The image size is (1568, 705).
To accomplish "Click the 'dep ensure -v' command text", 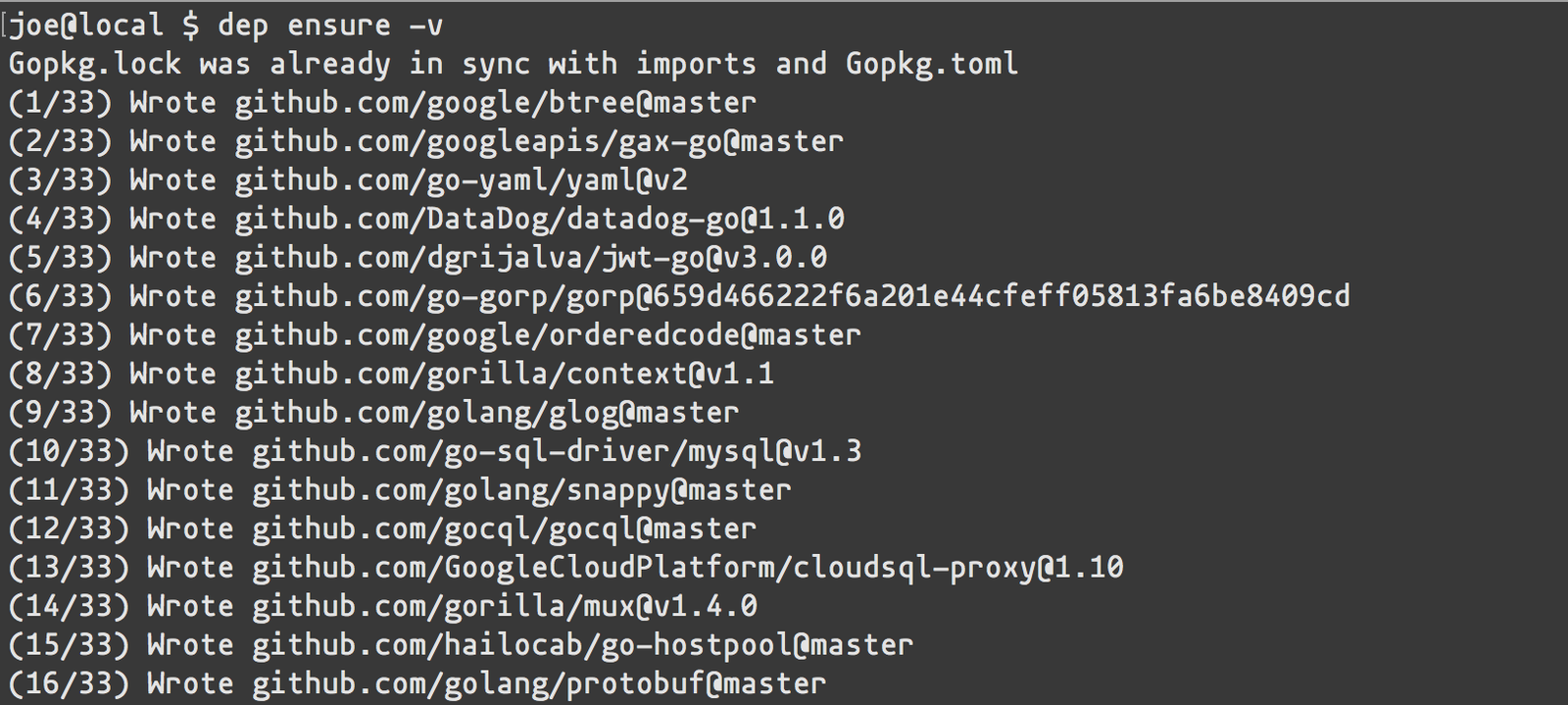I will [330, 25].
